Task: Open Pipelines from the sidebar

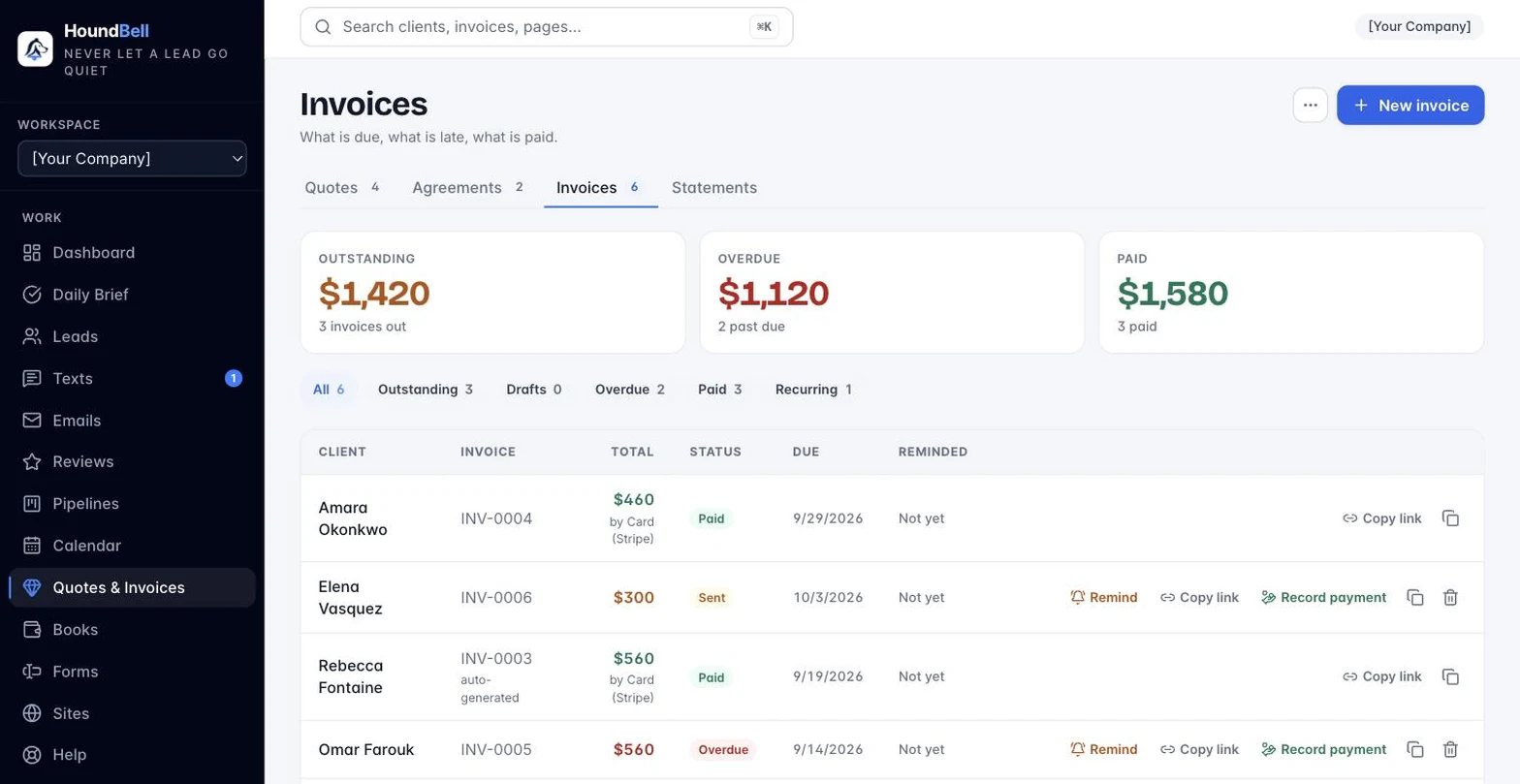Action: coord(132,504)
